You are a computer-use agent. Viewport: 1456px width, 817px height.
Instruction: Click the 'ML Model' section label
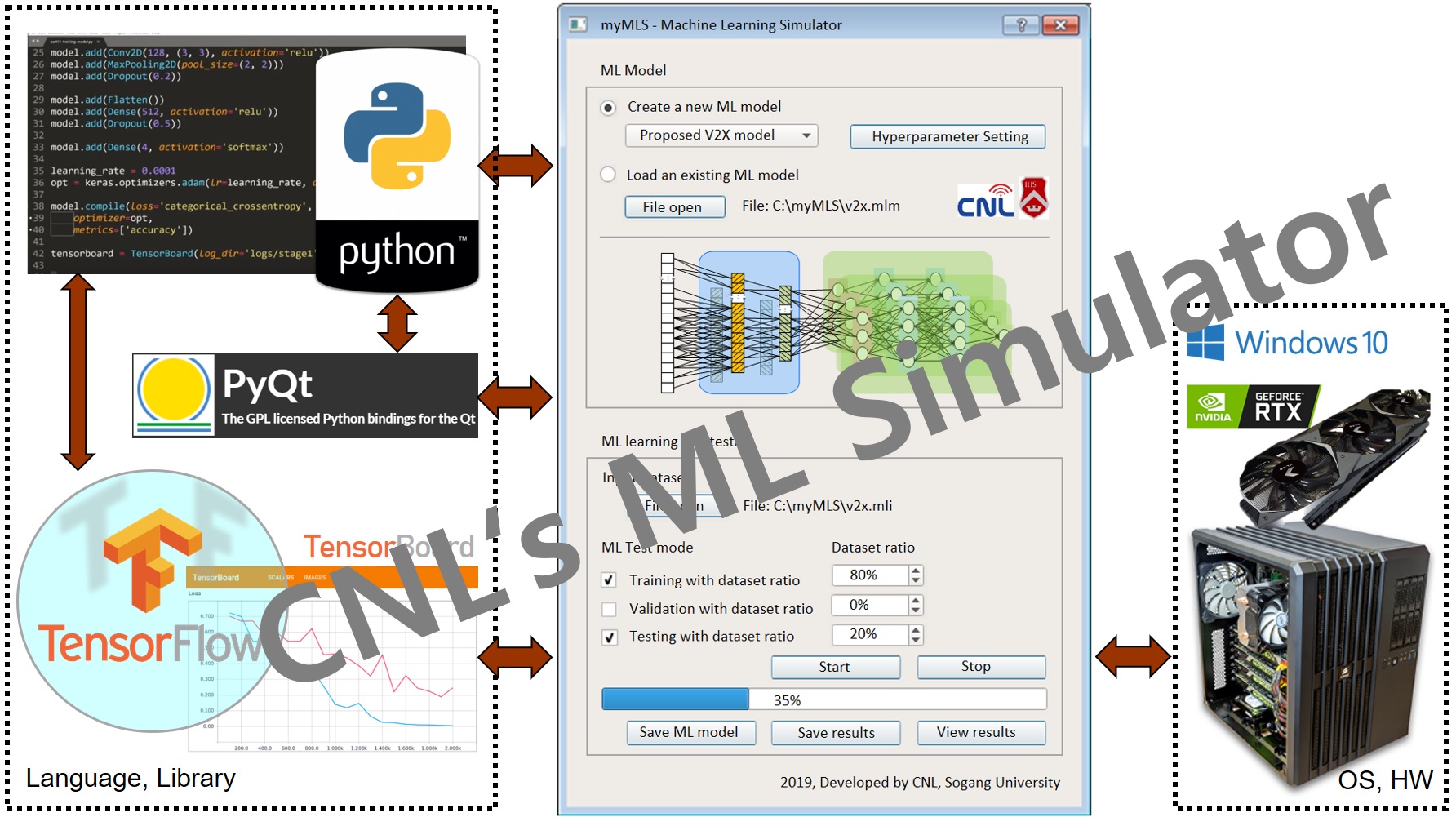click(633, 70)
